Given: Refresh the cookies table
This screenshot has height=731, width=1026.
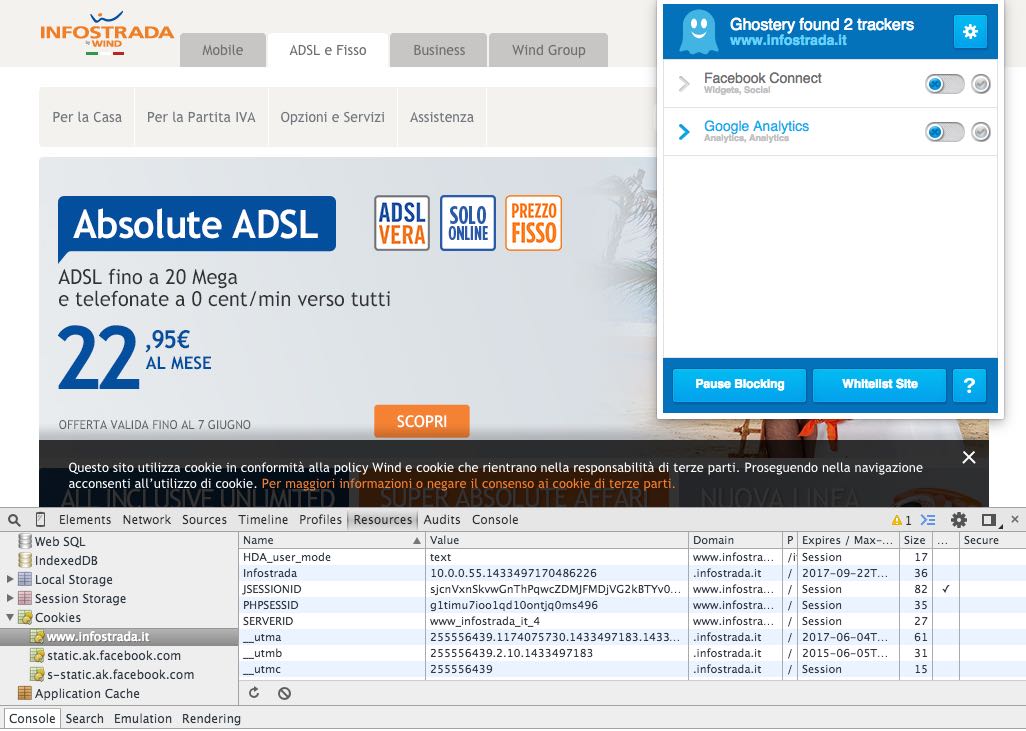Looking at the screenshot, I should tap(254, 692).
